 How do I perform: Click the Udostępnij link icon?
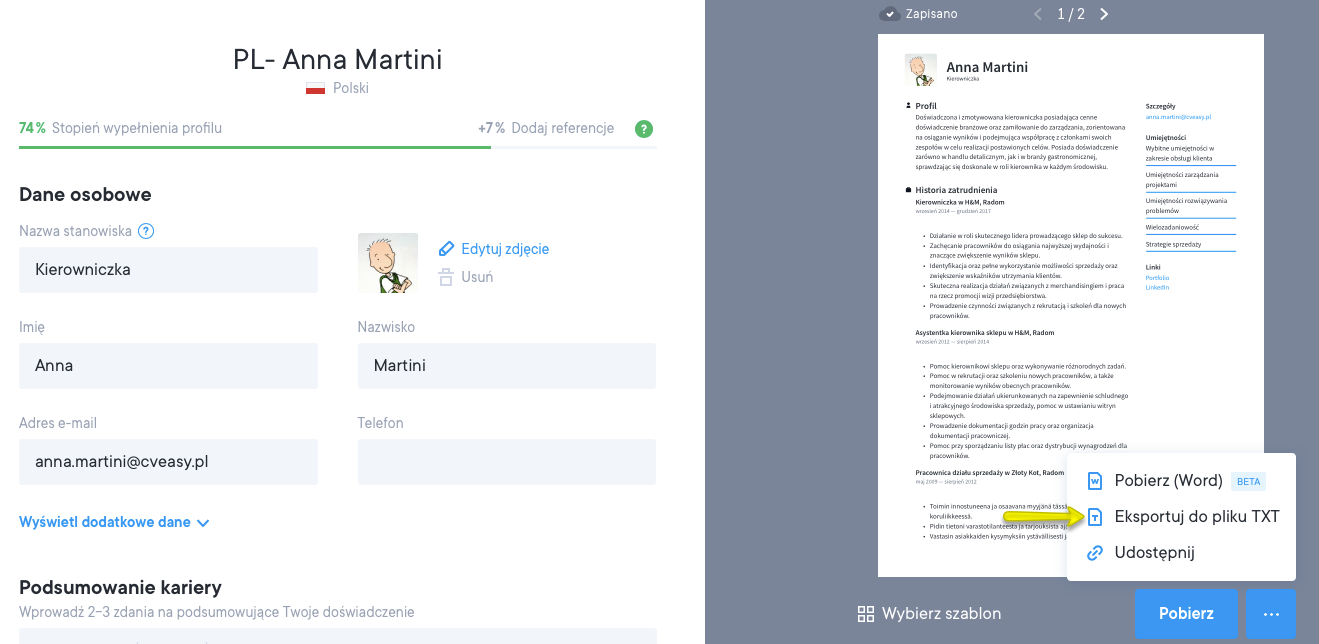pyautogui.click(x=1095, y=553)
